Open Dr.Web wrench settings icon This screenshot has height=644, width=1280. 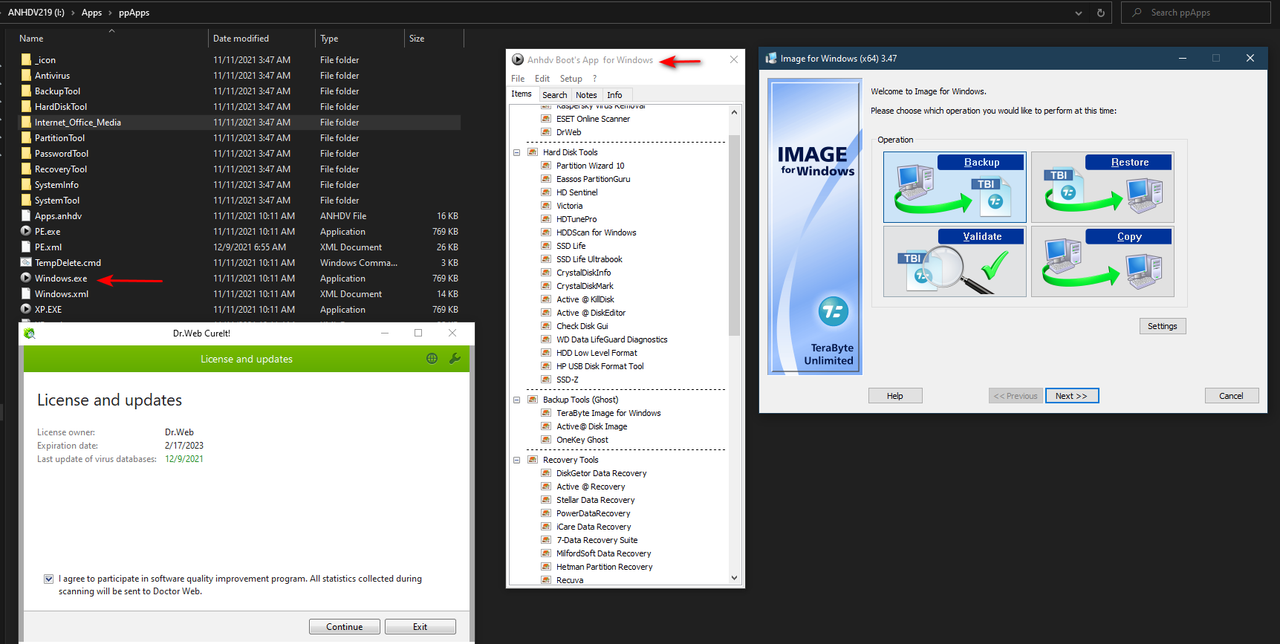tap(455, 358)
